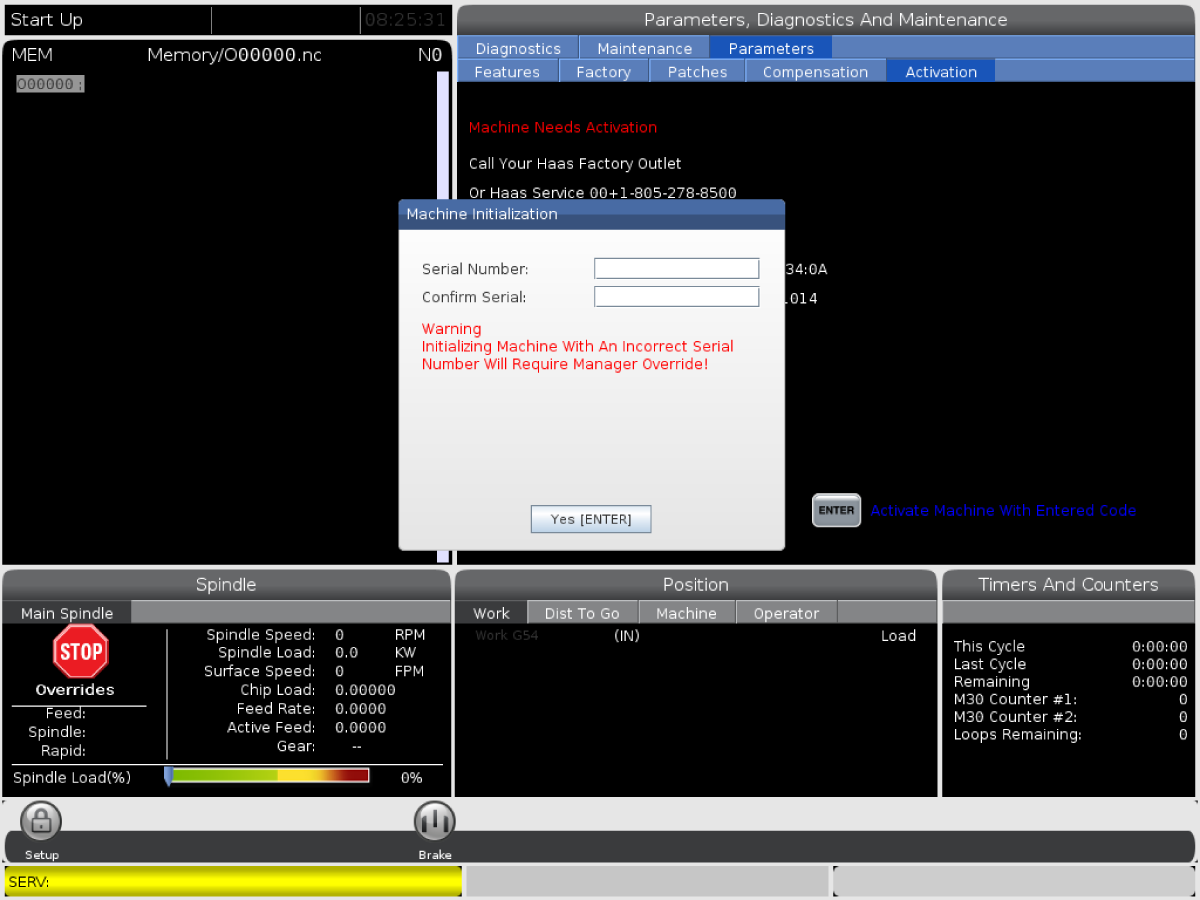Screen dimensions: 1200x900
Task: Click the red serial number warning text
Action: coord(577,346)
